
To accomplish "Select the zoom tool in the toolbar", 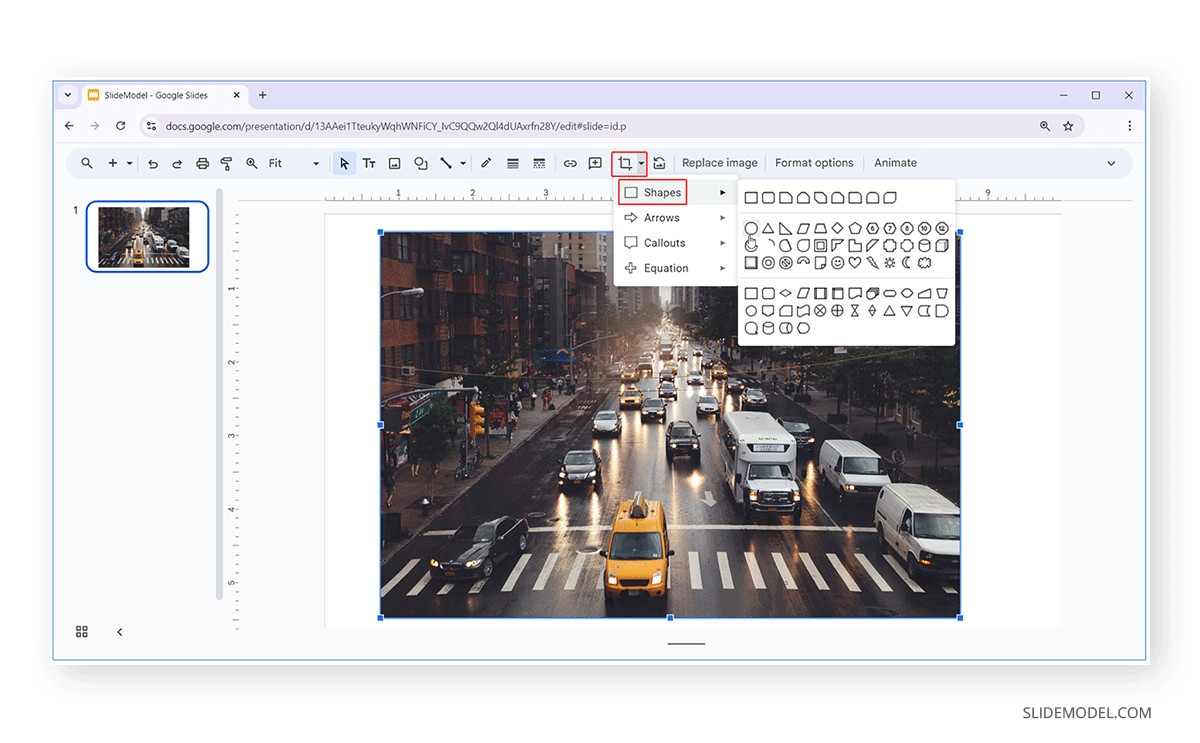I will pos(252,163).
